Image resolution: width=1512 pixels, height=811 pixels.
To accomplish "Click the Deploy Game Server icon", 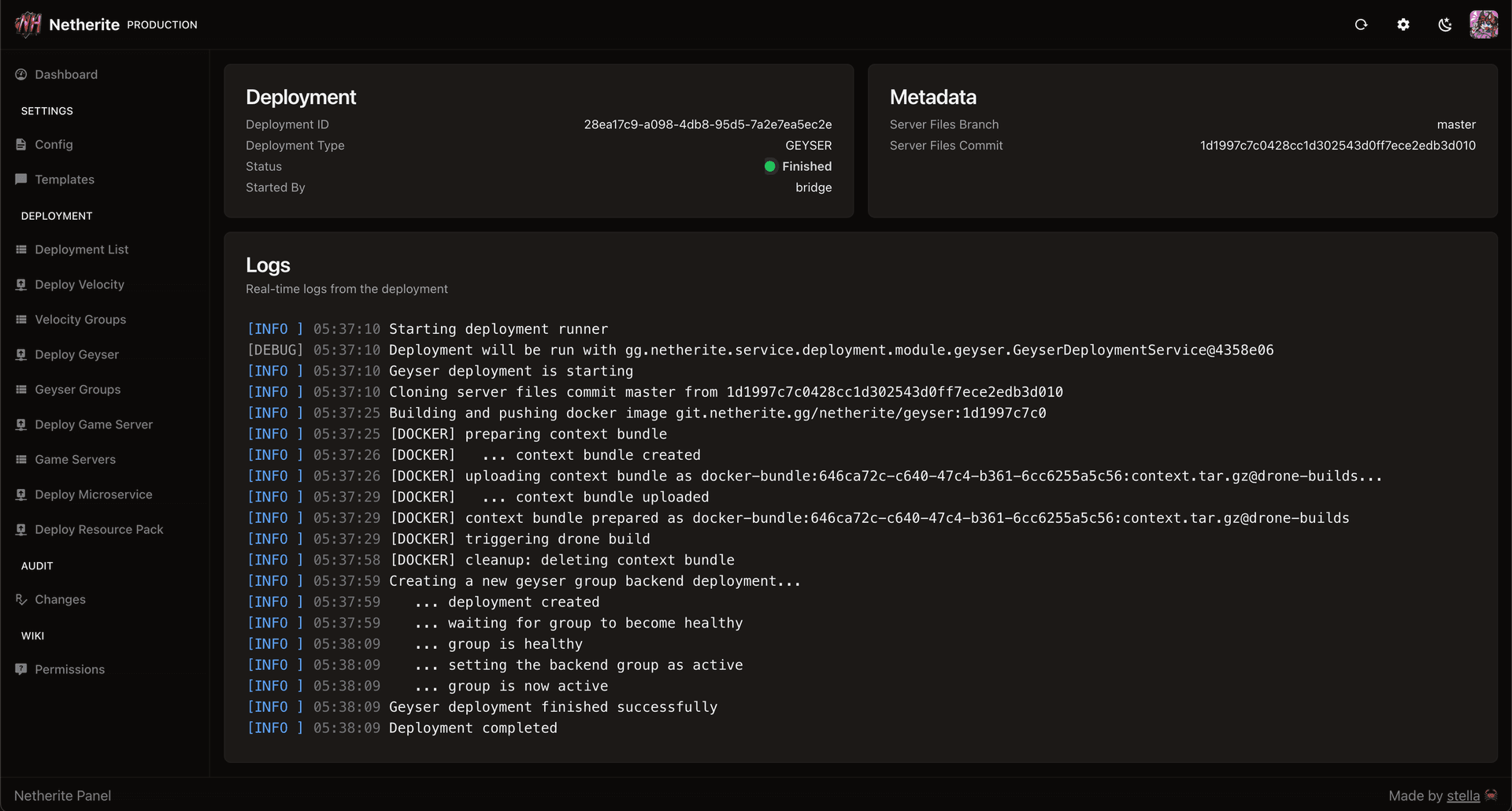I will point(21,425).
